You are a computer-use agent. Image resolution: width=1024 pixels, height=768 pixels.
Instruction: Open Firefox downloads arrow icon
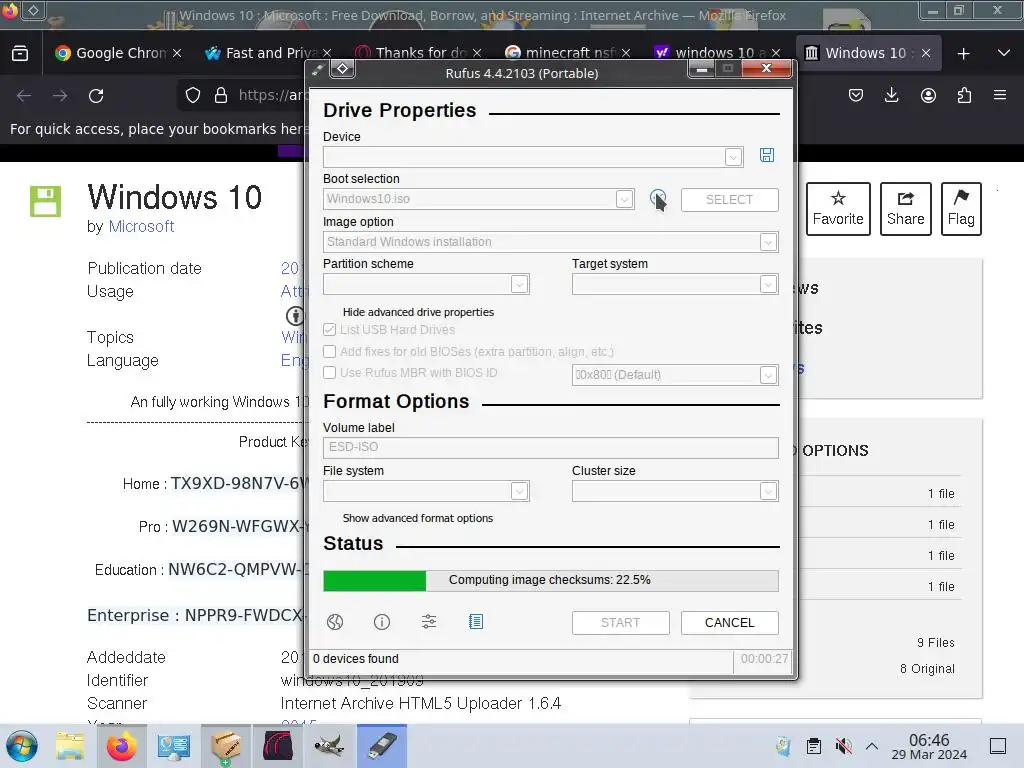pos(891,95)
